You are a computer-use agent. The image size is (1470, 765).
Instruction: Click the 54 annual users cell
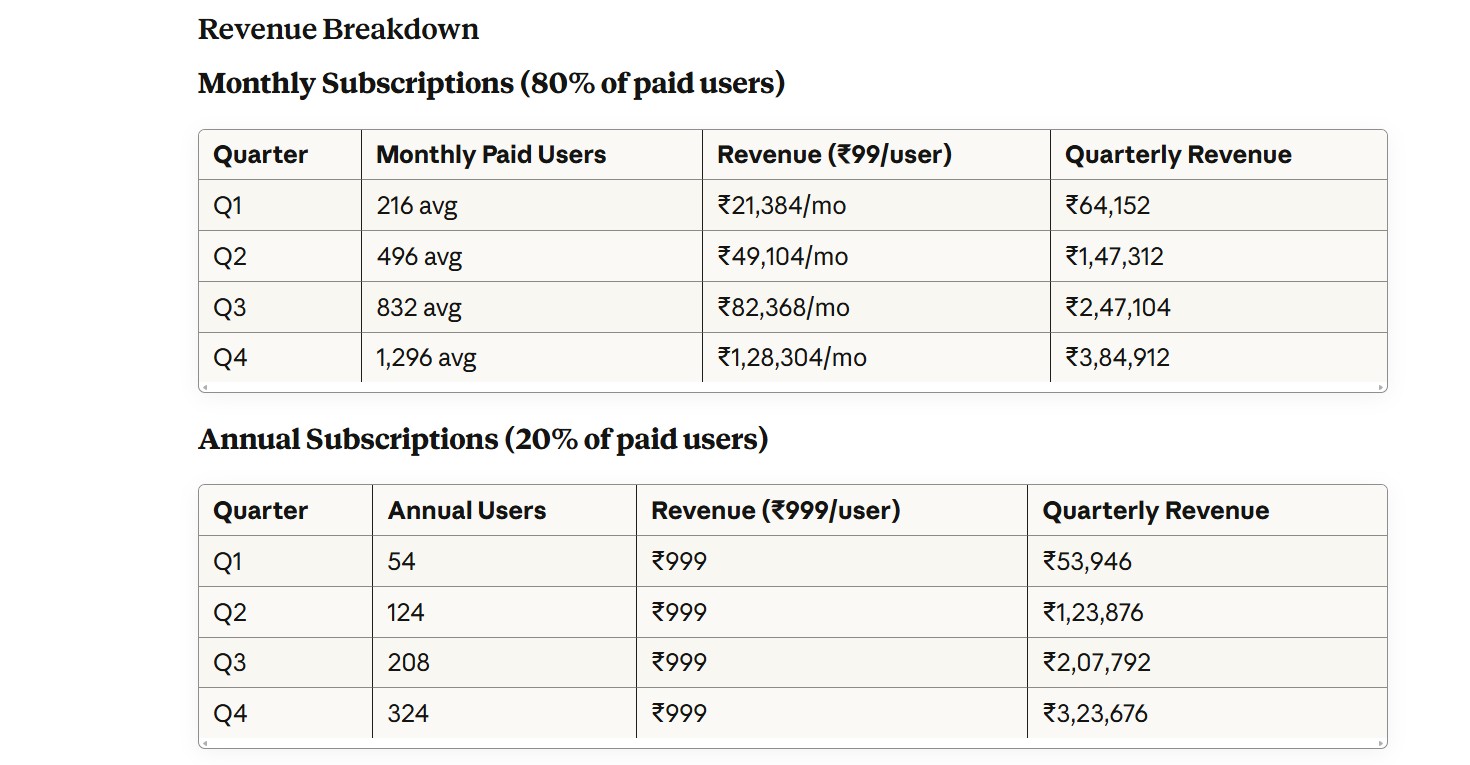[402, 562]
